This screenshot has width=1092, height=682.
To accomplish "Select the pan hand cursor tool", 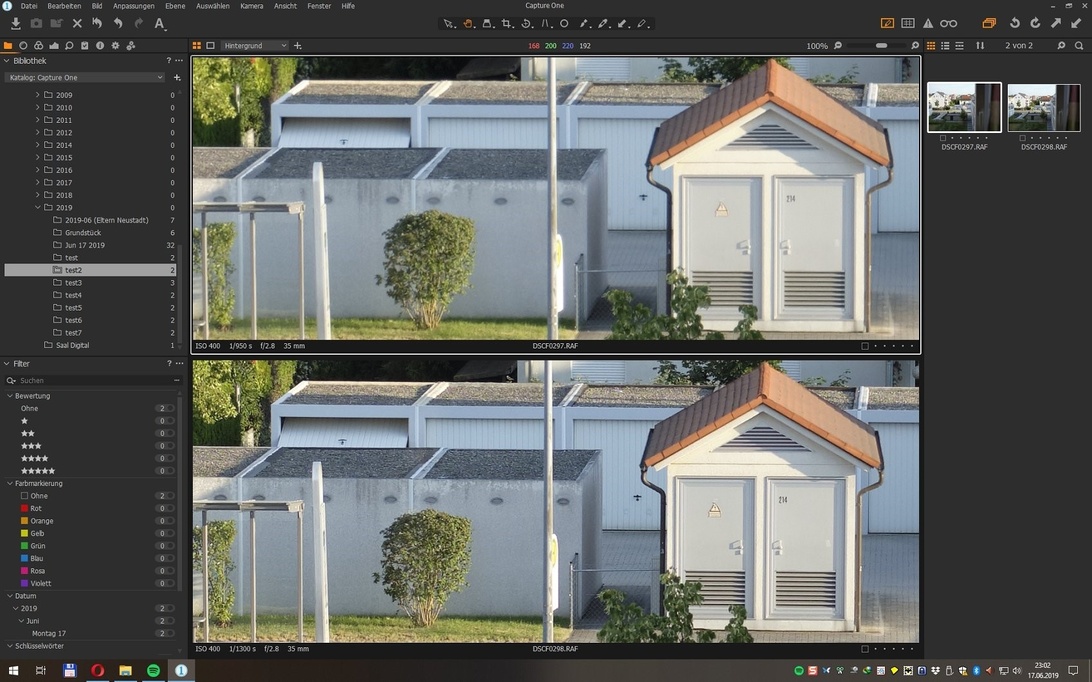I will coord(467,23).
